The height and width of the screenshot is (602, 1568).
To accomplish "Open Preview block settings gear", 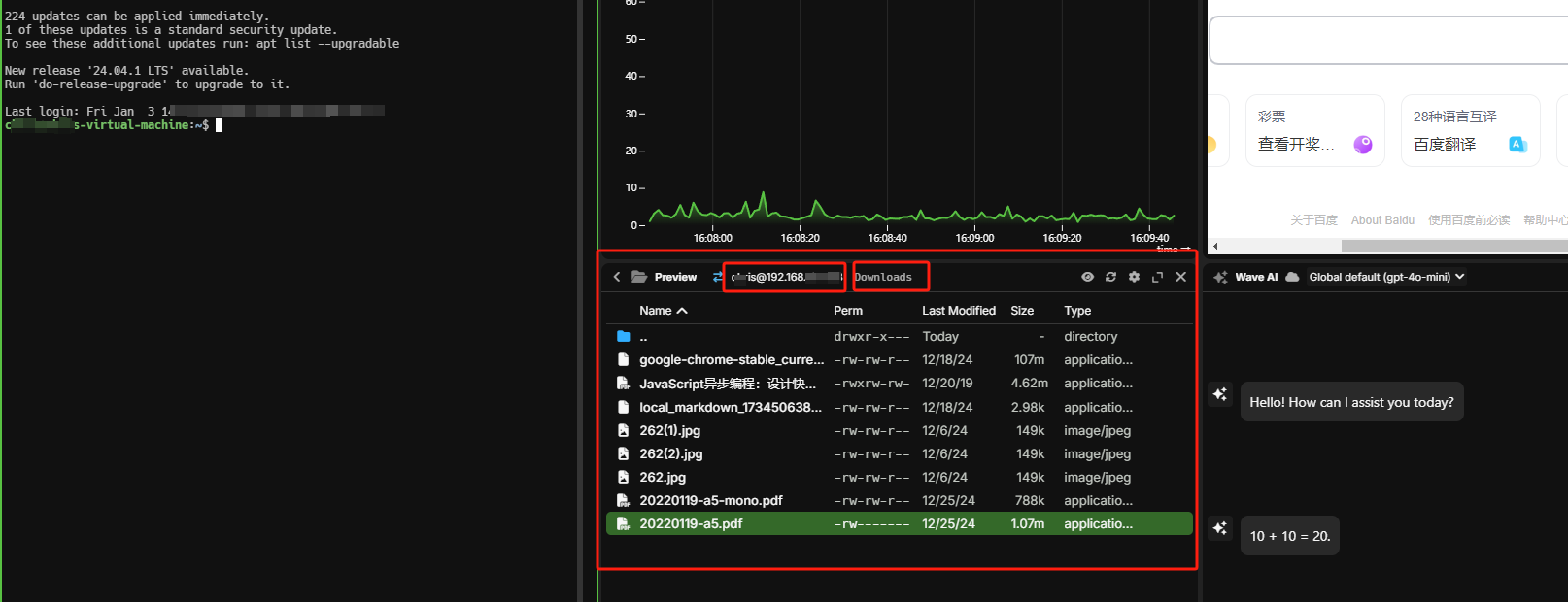I will point(1134,277).
